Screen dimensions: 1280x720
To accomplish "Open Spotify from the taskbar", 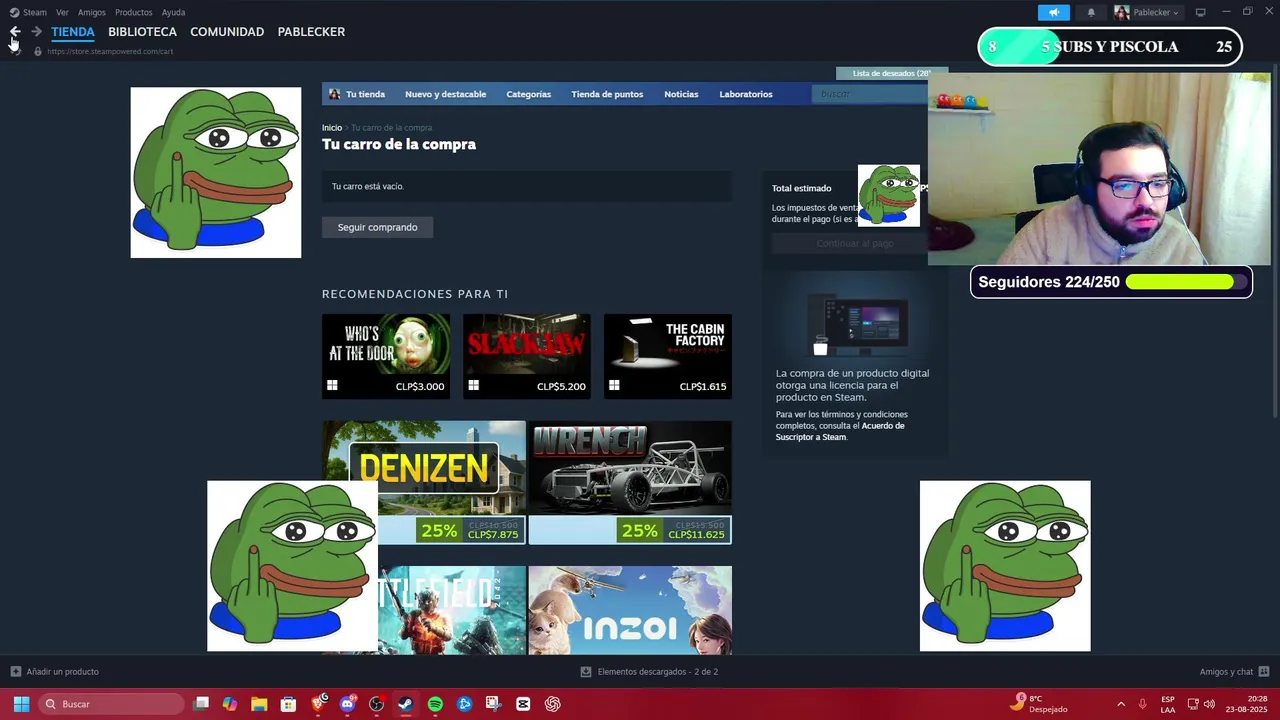I will [x=435, y=704].
